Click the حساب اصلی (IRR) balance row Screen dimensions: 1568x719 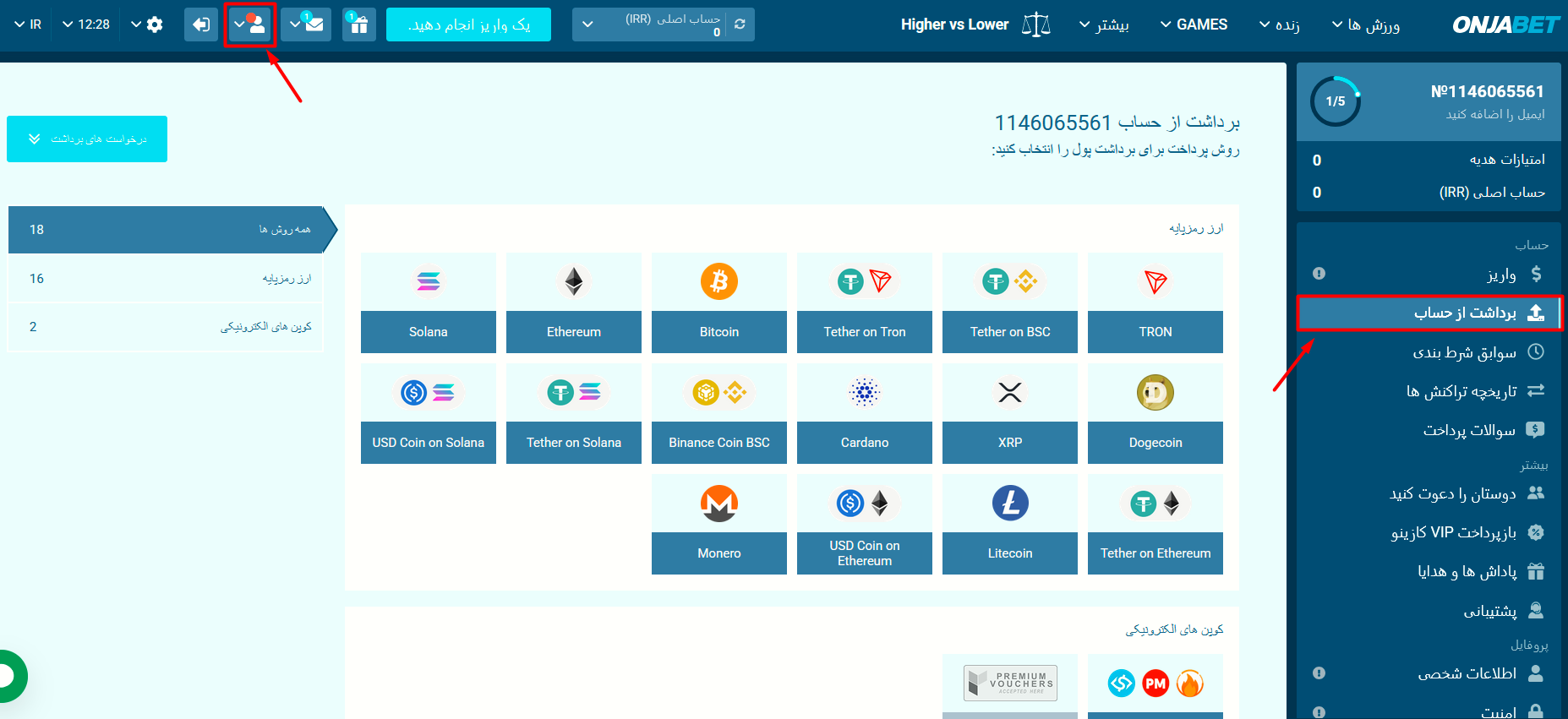[x=1429, y=193]
